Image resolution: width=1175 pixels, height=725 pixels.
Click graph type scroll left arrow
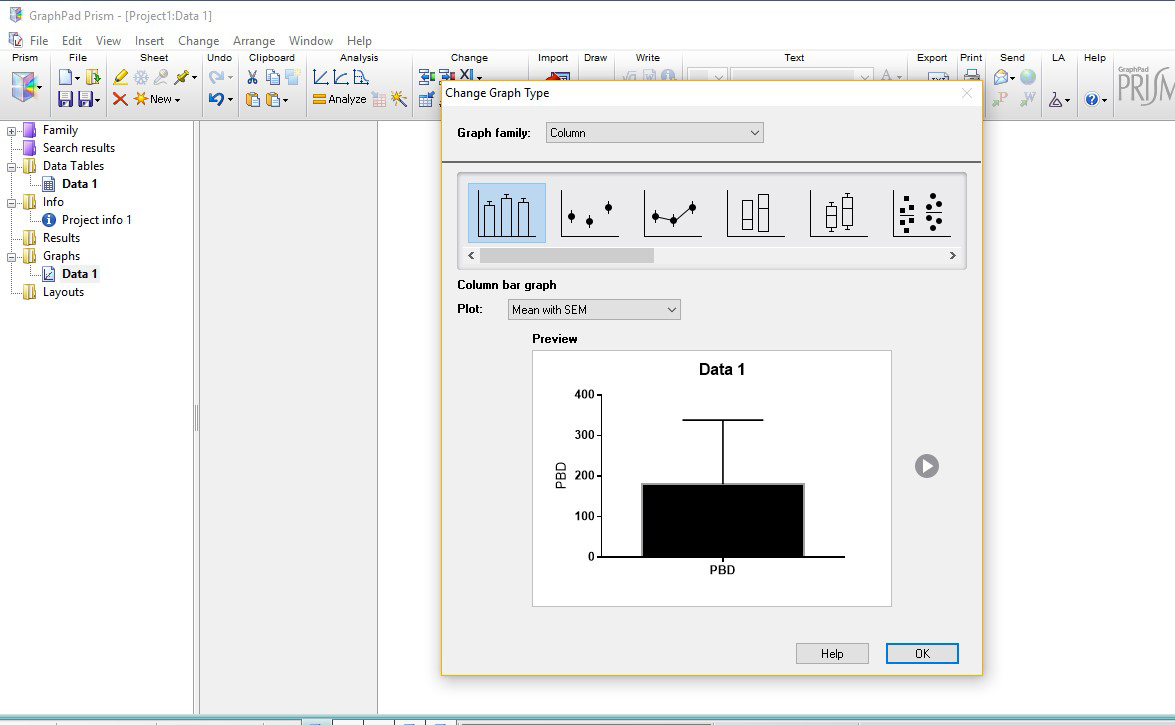point(471,256)
